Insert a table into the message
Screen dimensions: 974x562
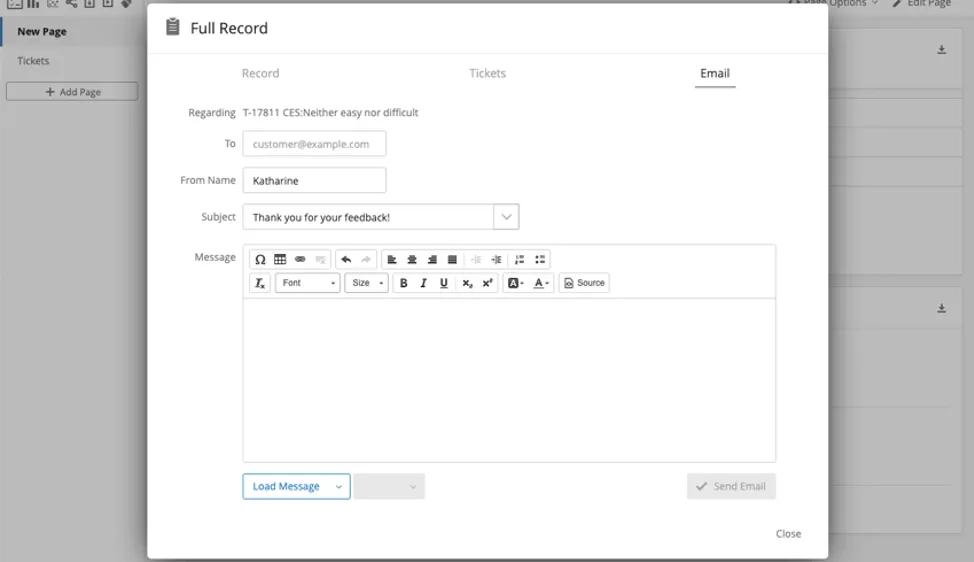[280, 260]
